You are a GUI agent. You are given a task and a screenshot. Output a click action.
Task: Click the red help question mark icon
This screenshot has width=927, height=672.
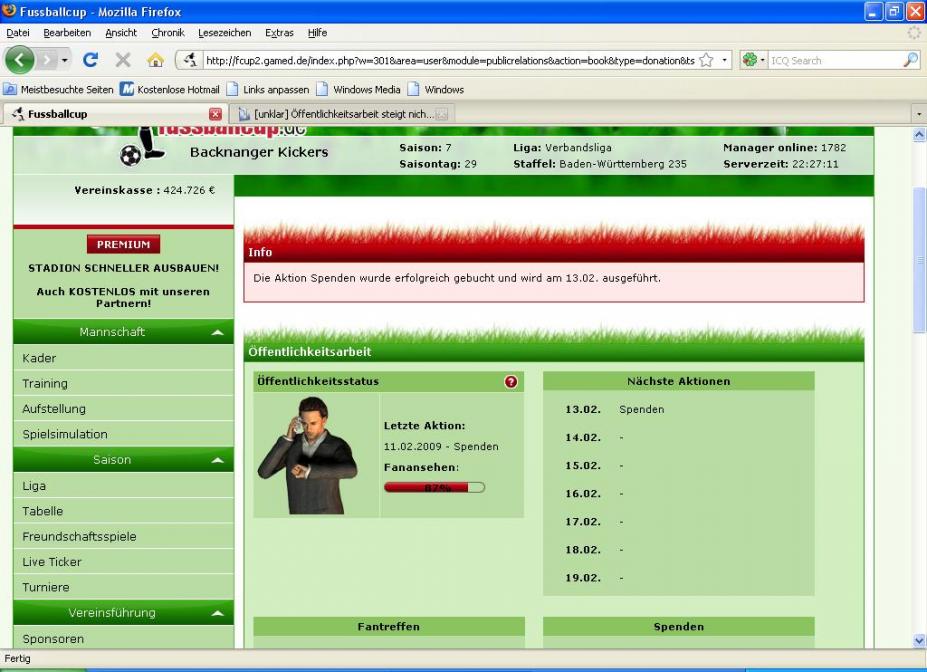click(511, 381)
